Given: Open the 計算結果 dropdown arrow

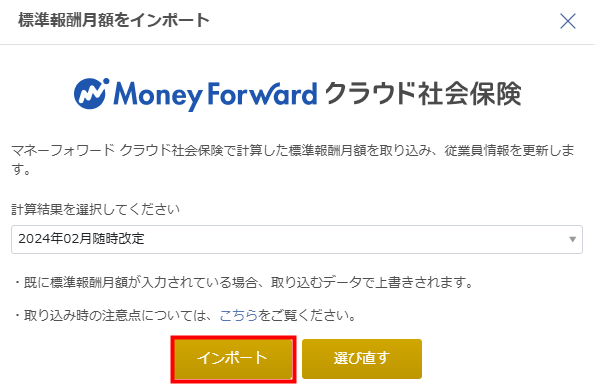Looking at the screenshot, I should point(572,239).
